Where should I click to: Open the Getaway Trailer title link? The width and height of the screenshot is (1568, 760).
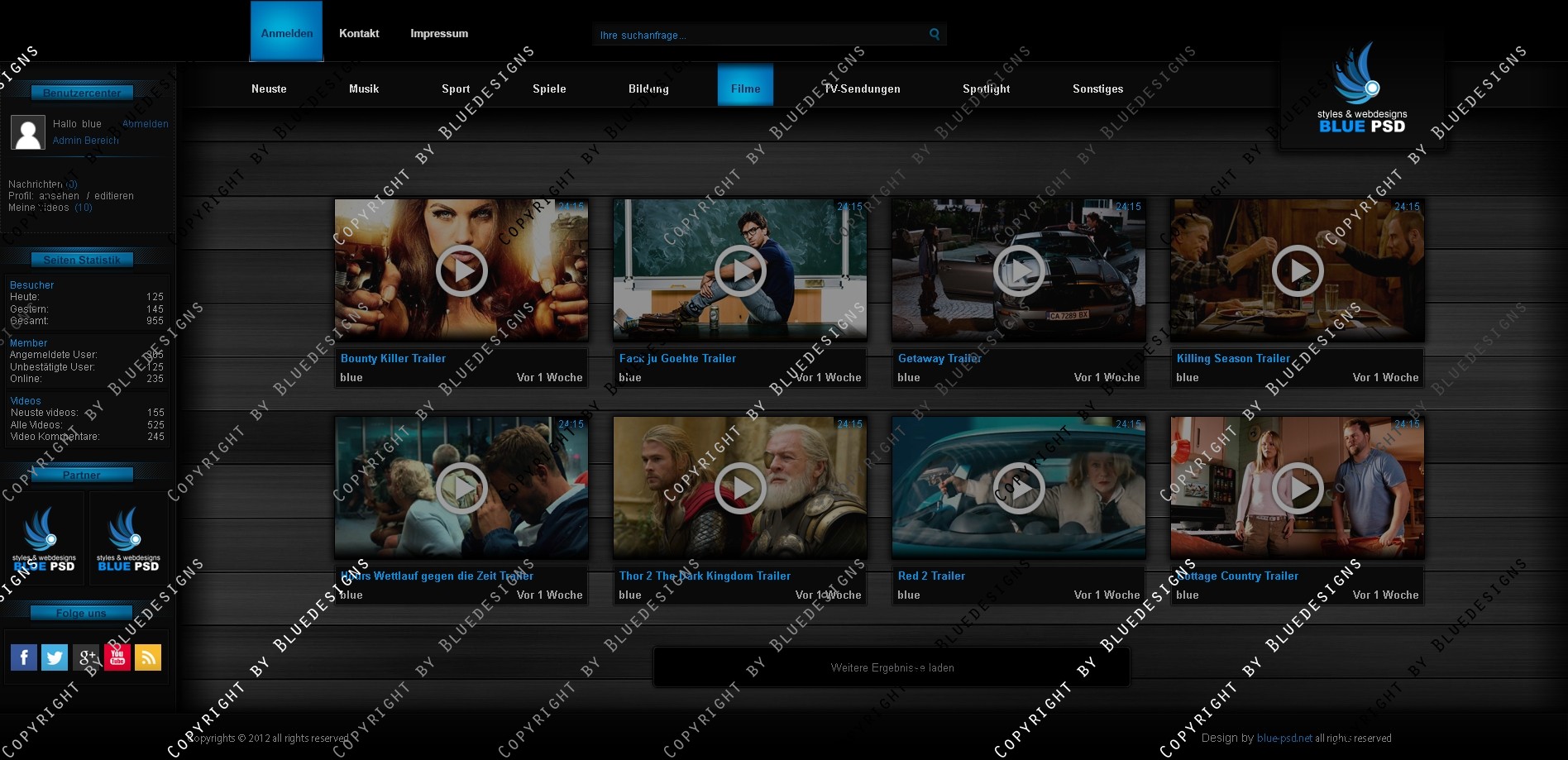click(x=939, y=358)
